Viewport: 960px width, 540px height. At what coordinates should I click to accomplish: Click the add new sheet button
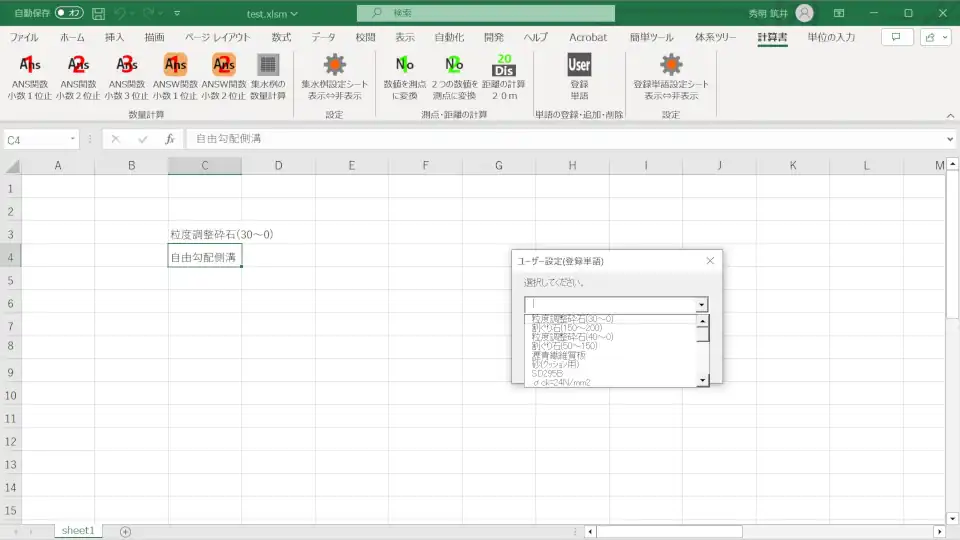click(125, 531)
